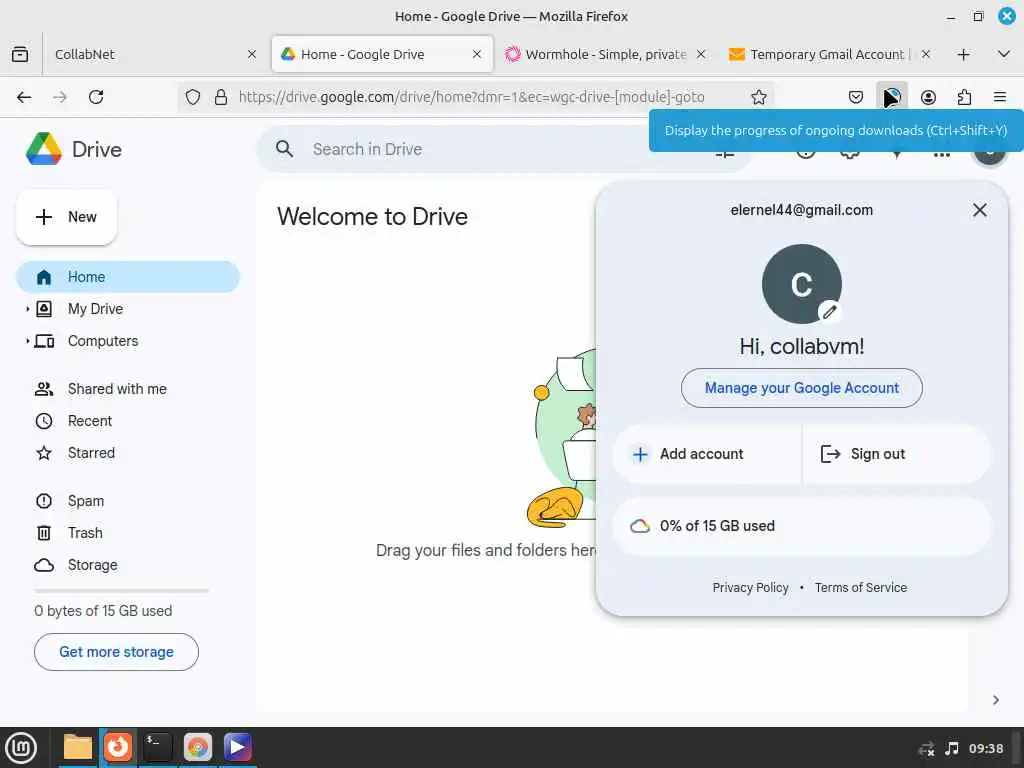Open Shared with me

point(117,389)
